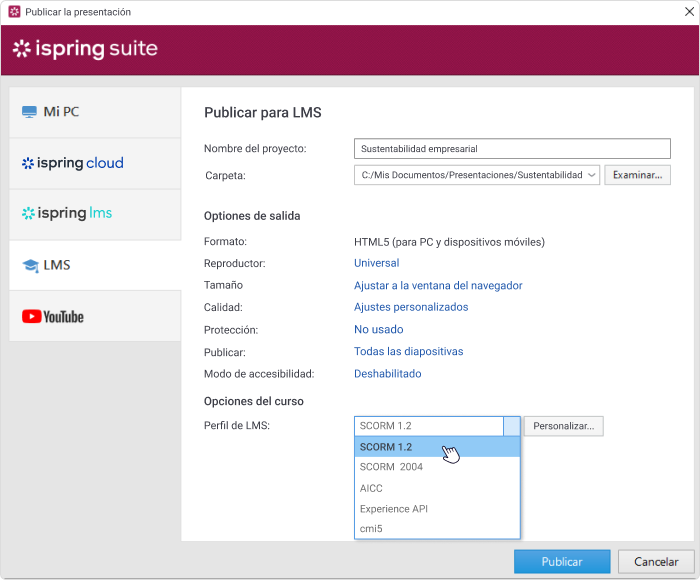Click the iSpring app icon in title bar
The image size is (700, 580).
(x=14, y=12)
